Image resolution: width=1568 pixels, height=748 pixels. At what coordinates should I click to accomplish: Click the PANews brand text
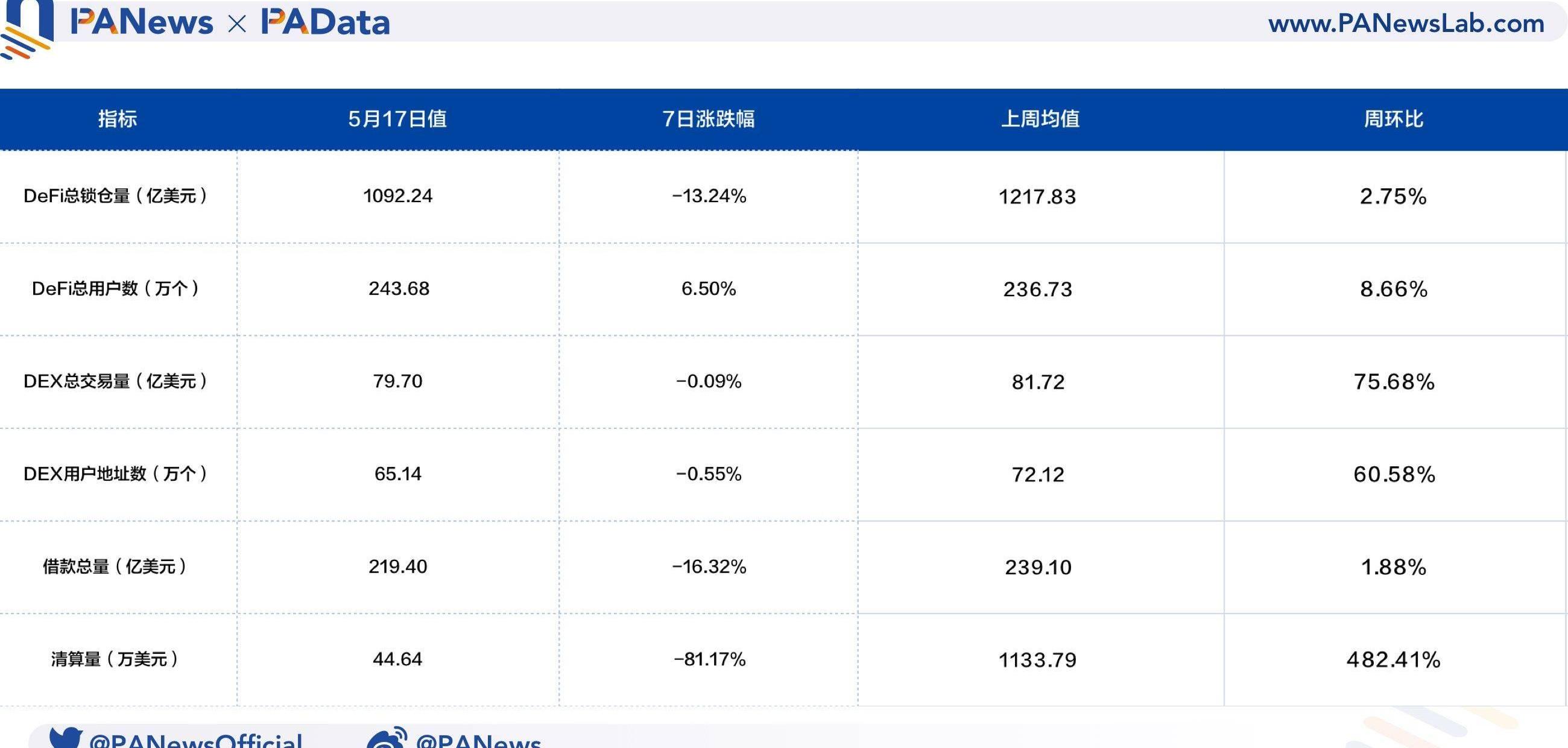(142, 22)
